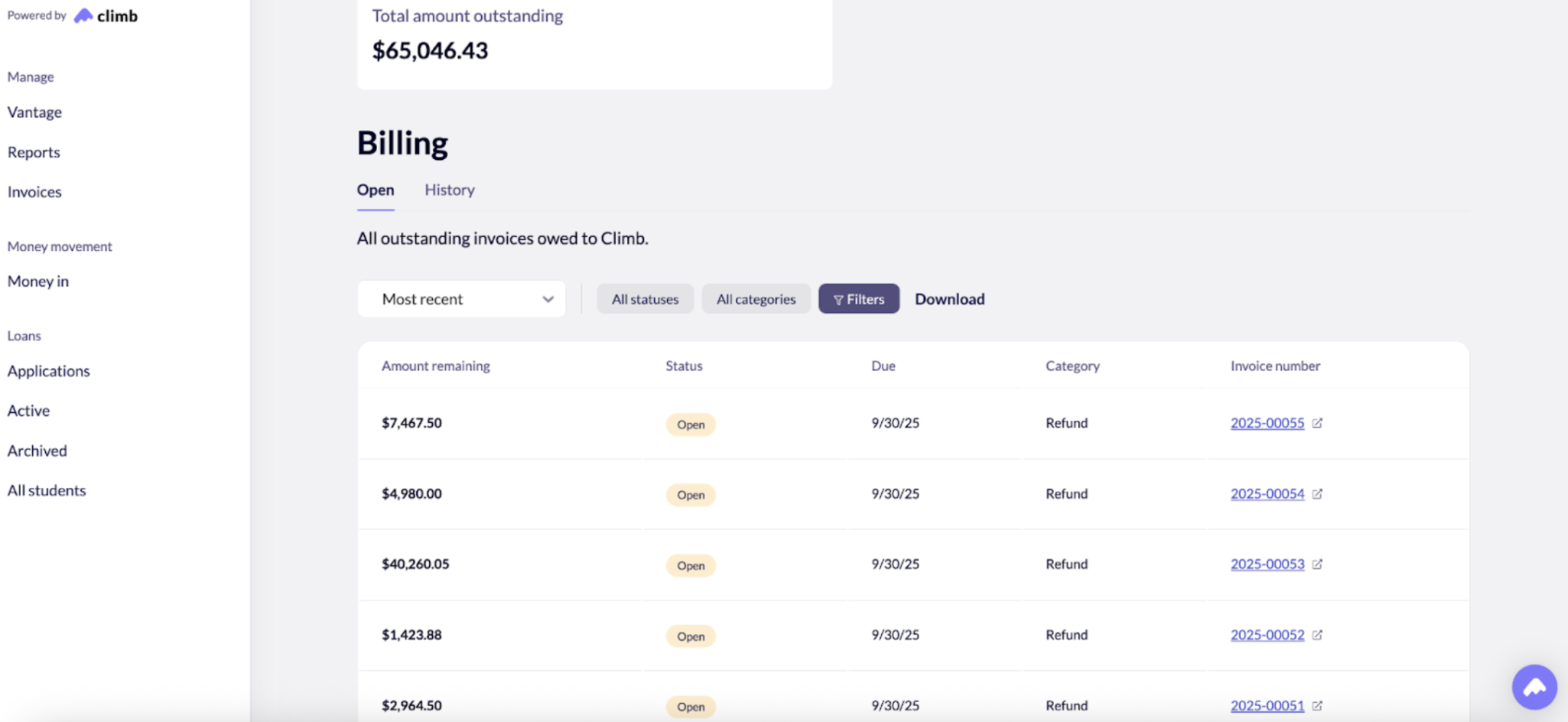This screenshot has width=1568, height=722.
Task: Navigate to Reports in sidebar
Action: pyautogui.click(x=34, y=152)
